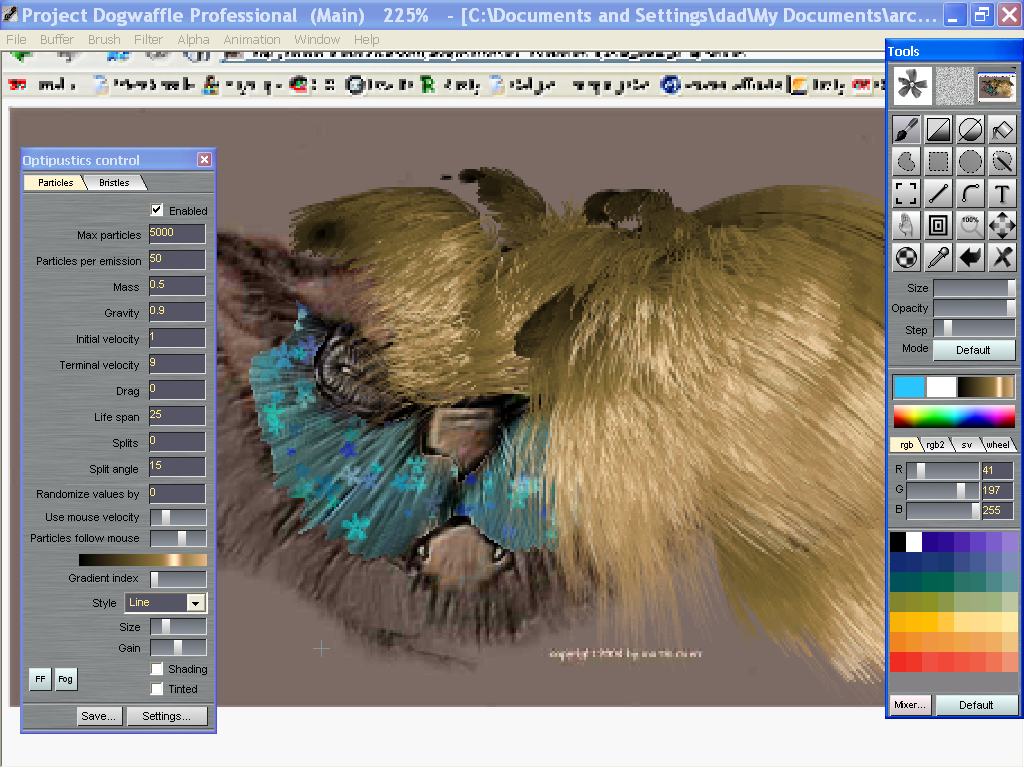Select the paint bucket fill tool

click(x=1001, y=130)
